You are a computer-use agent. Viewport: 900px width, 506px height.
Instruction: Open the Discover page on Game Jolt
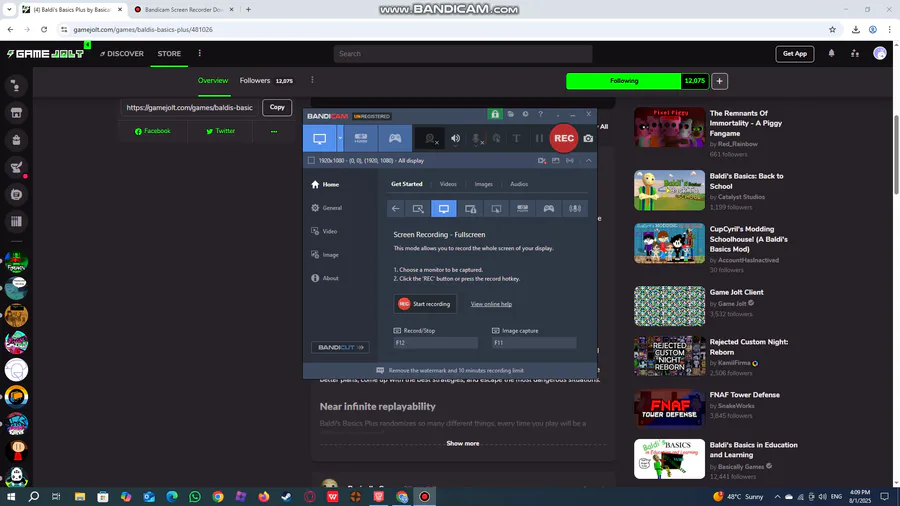point(122,53)
